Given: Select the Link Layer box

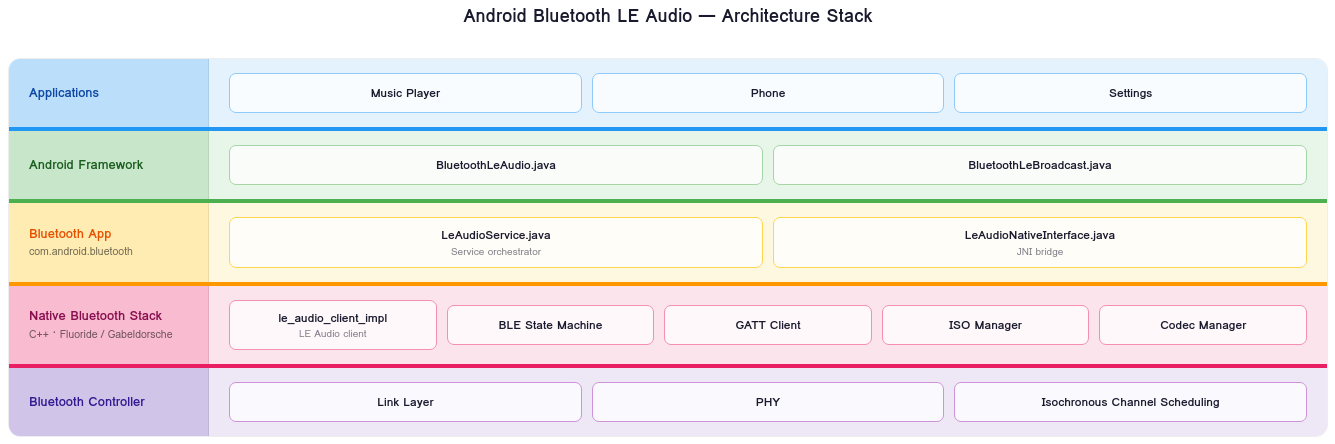Looking at the screenshot, I should (405, 402).
